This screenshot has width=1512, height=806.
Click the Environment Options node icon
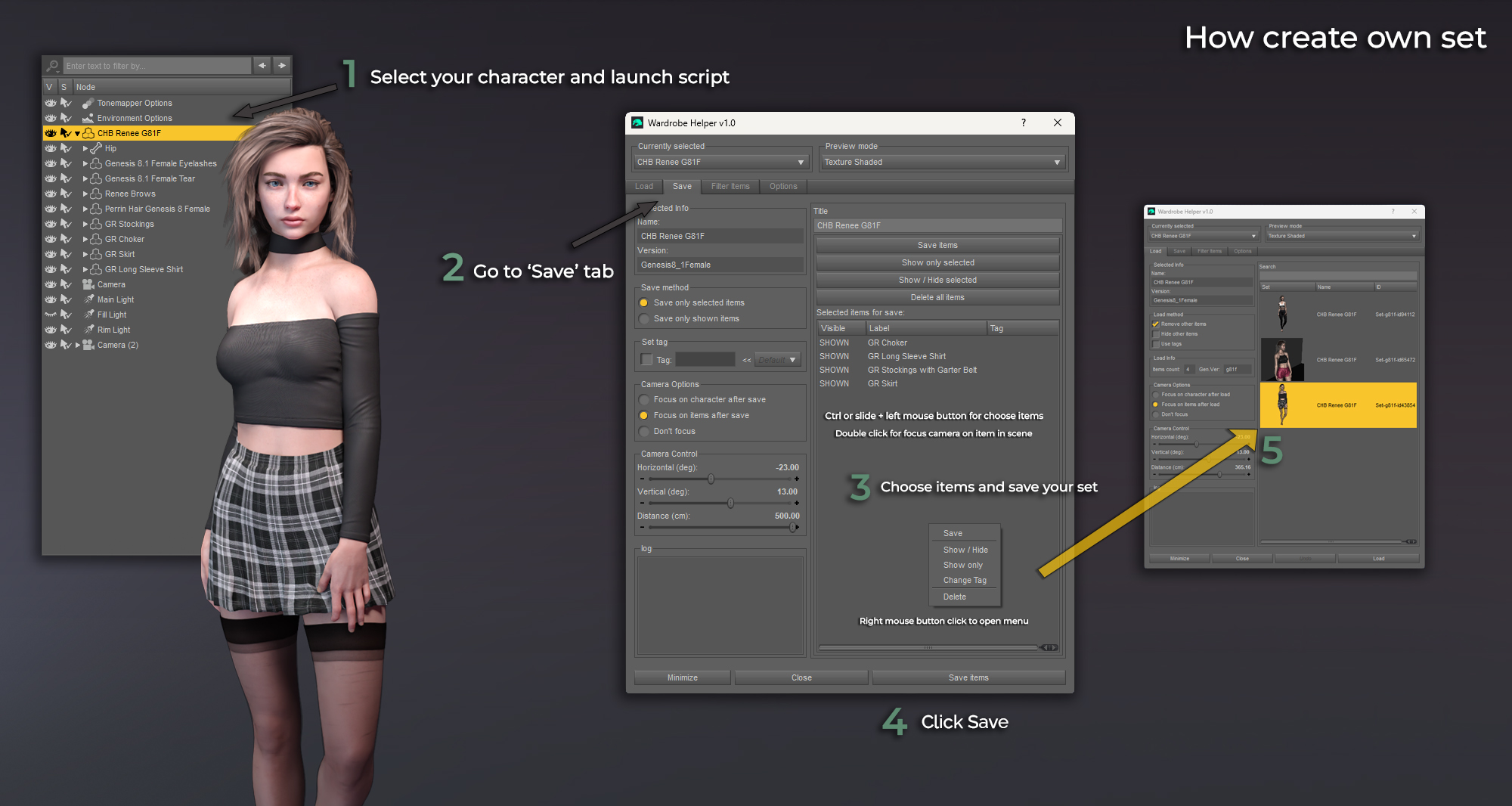88,118
